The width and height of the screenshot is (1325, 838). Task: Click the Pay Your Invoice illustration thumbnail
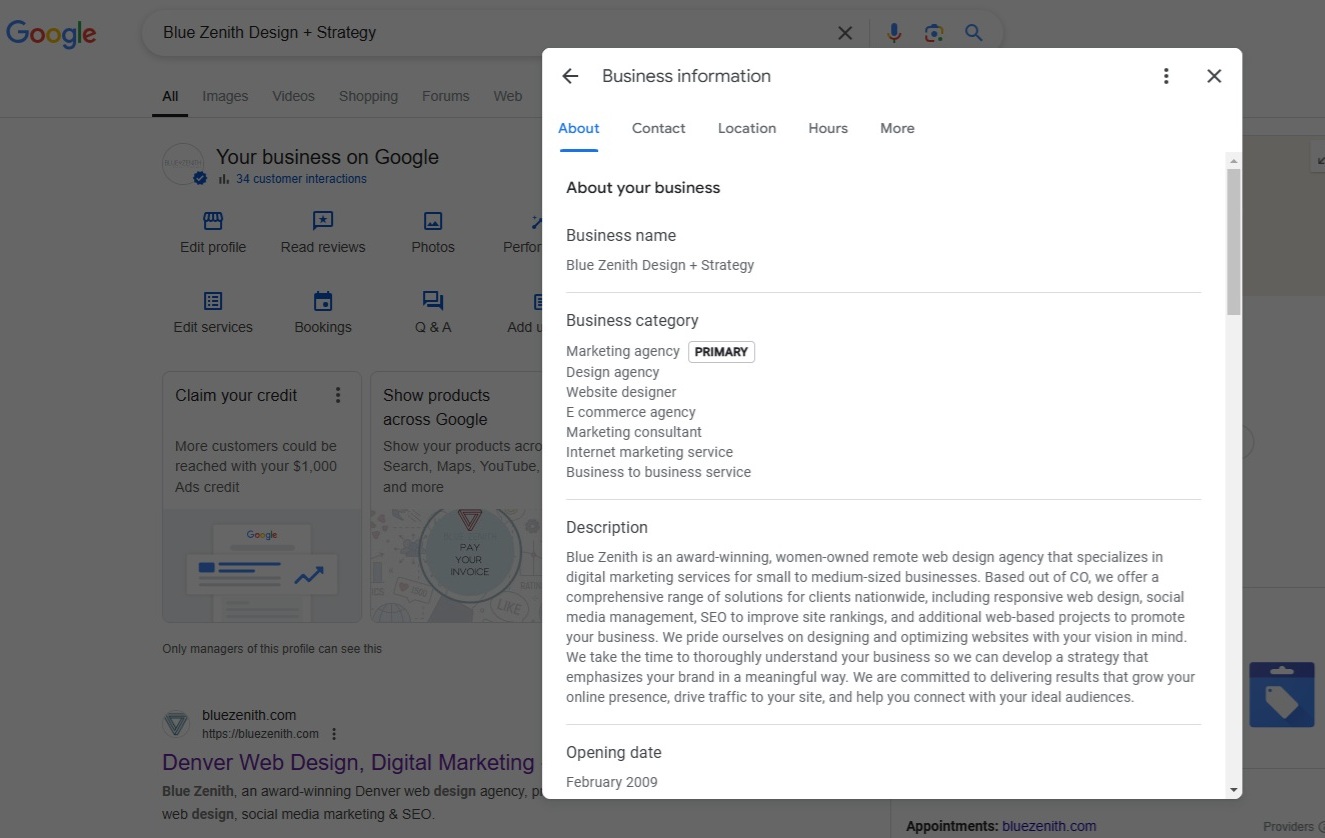456,566
